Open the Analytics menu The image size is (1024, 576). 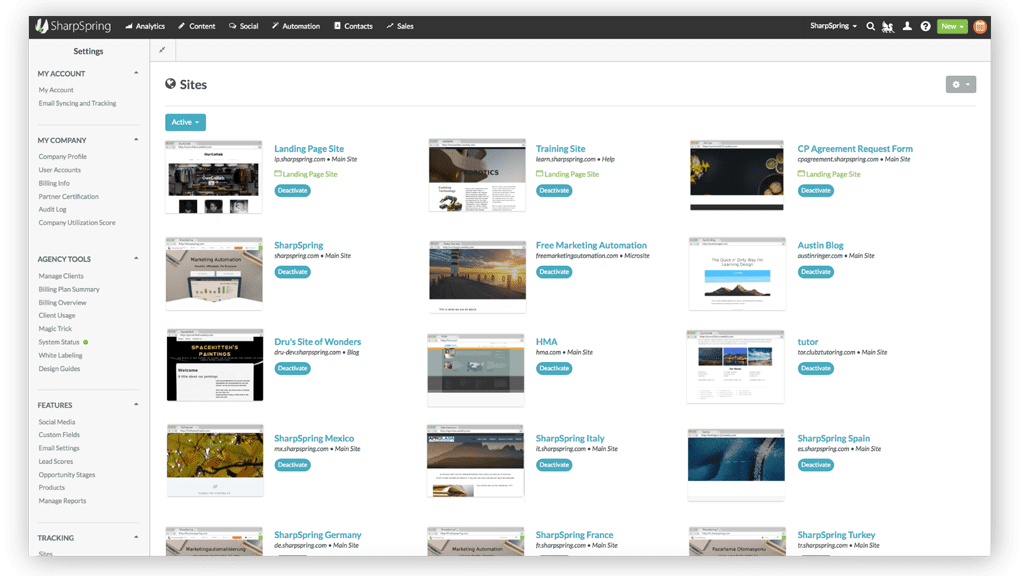click(145, 26)
